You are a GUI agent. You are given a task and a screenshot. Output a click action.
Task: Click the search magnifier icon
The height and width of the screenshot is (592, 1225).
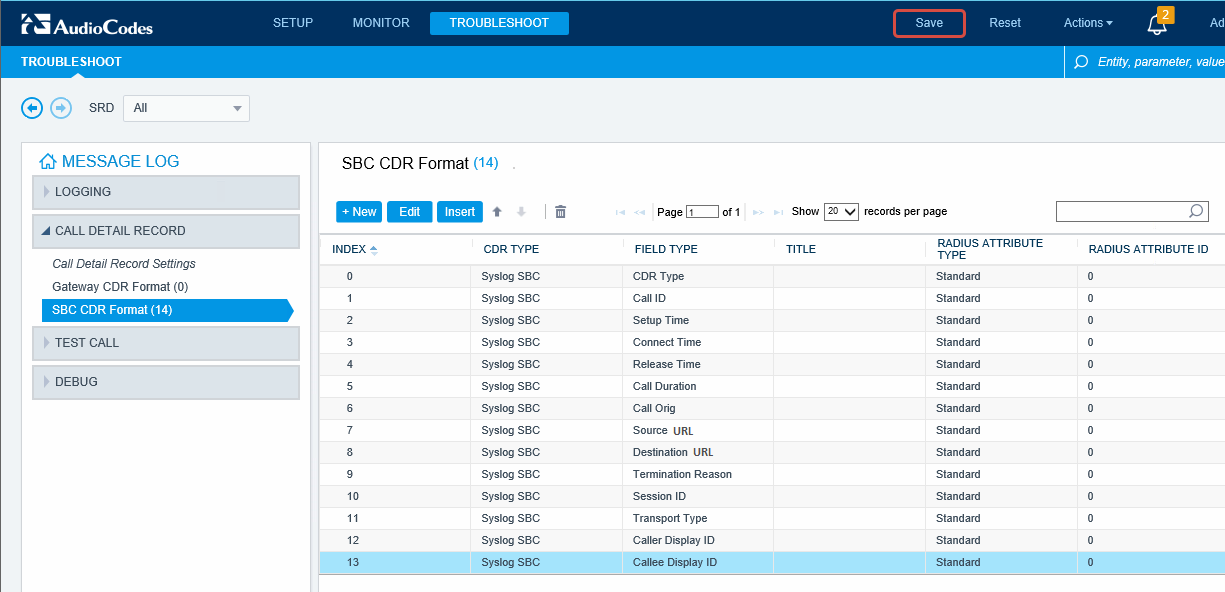[1196, 211]
